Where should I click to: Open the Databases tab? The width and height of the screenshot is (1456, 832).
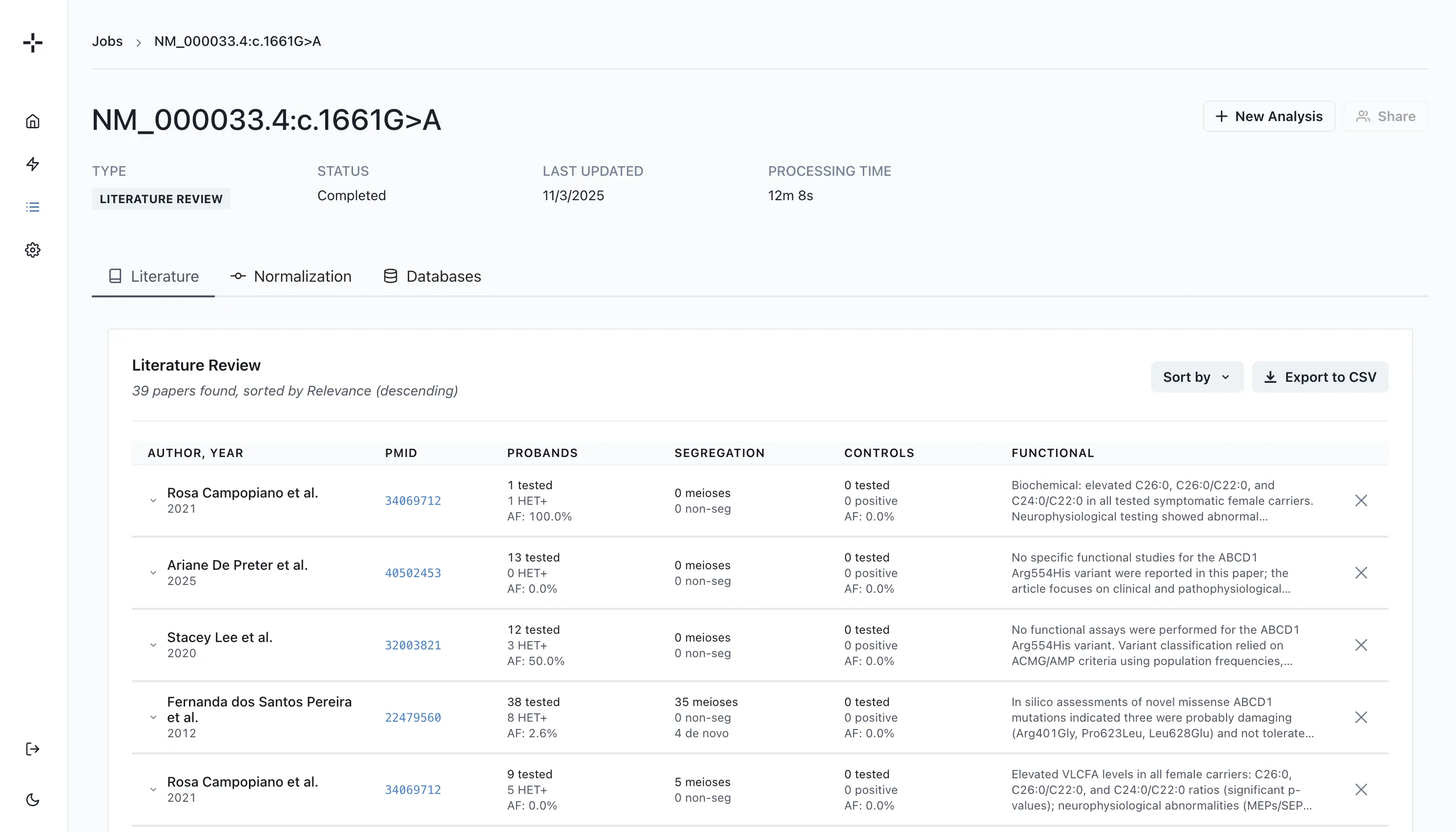click(x=433, y=276)
